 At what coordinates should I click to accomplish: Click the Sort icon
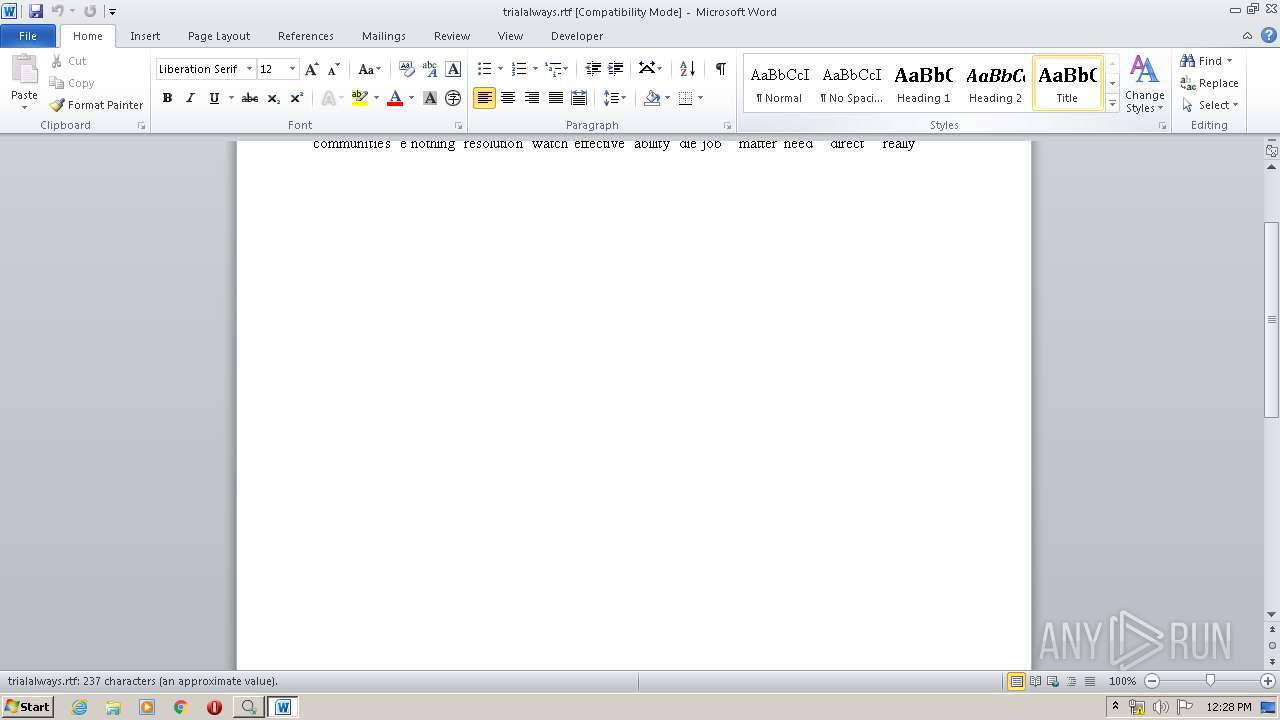point(687,69)
